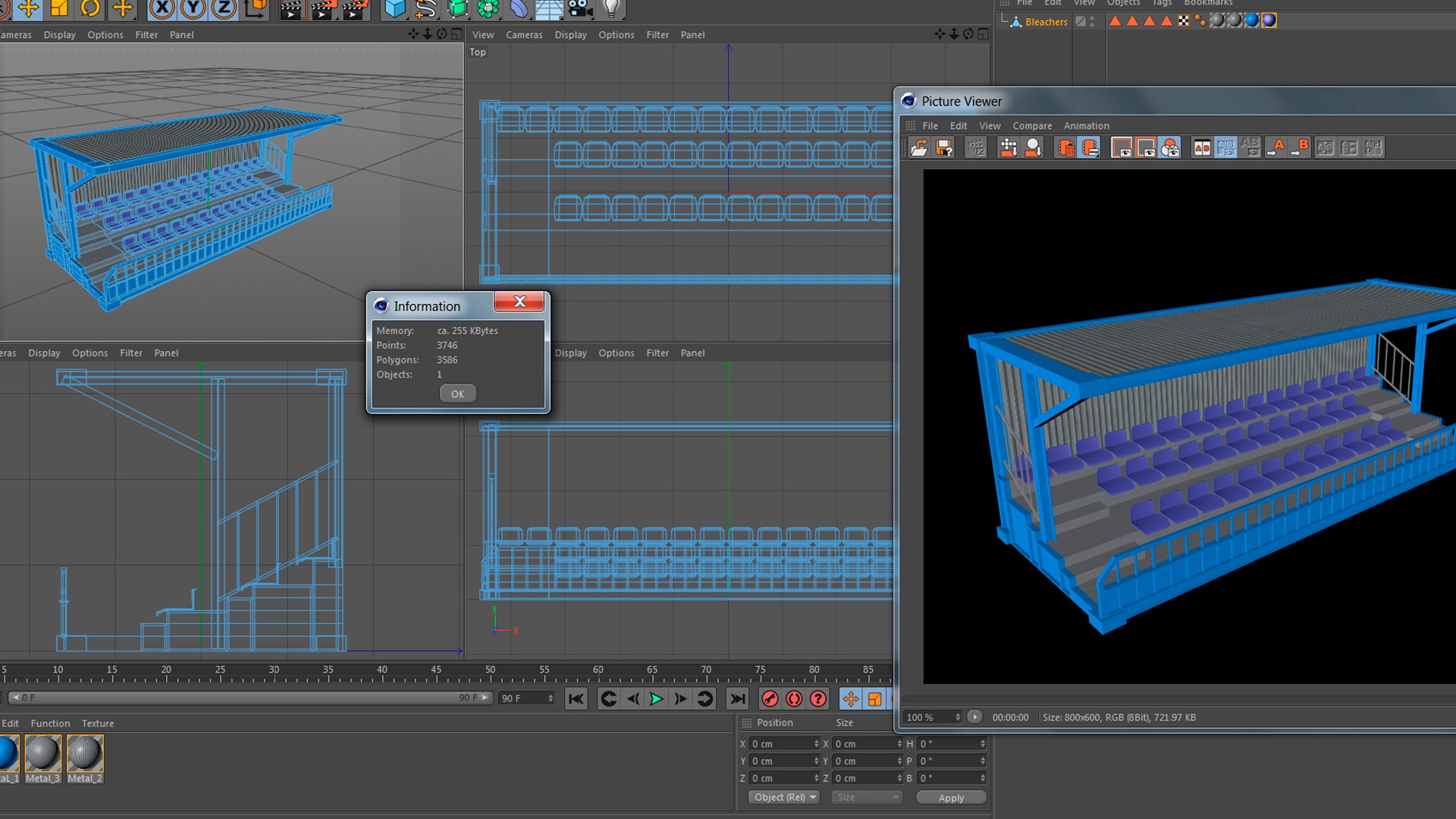Play animation forwards
Viewport: 1456px width, 819px height.
[x=656, y=699]
